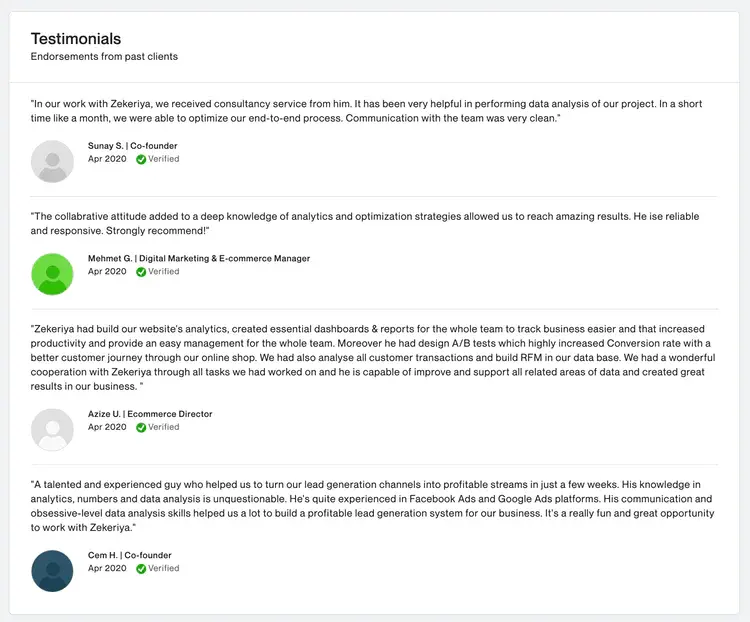Open Azize U. | Ecommerce Director name
This screenshot has width=750, height=622.
(150, 414)
